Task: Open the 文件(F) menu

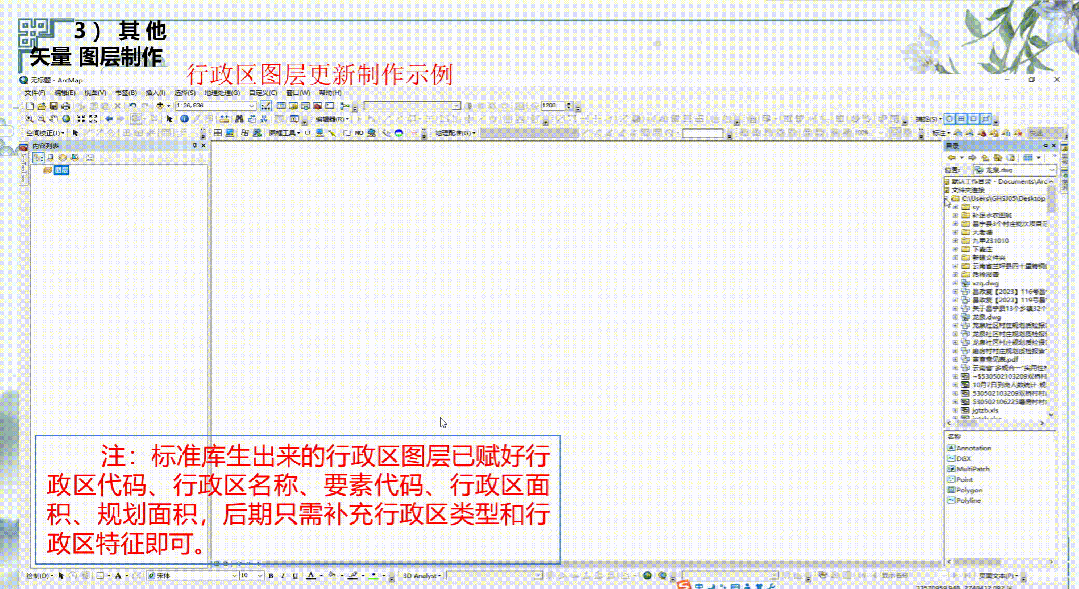Action: click(34, 93)
